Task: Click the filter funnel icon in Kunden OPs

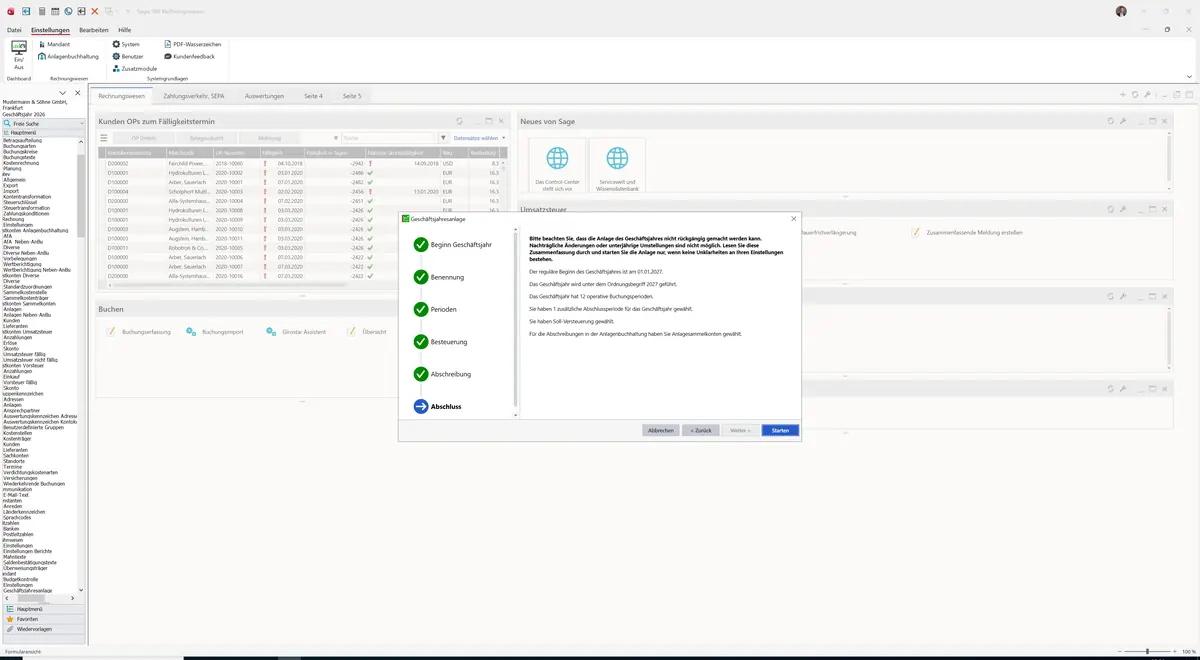Action: [444, 138]
